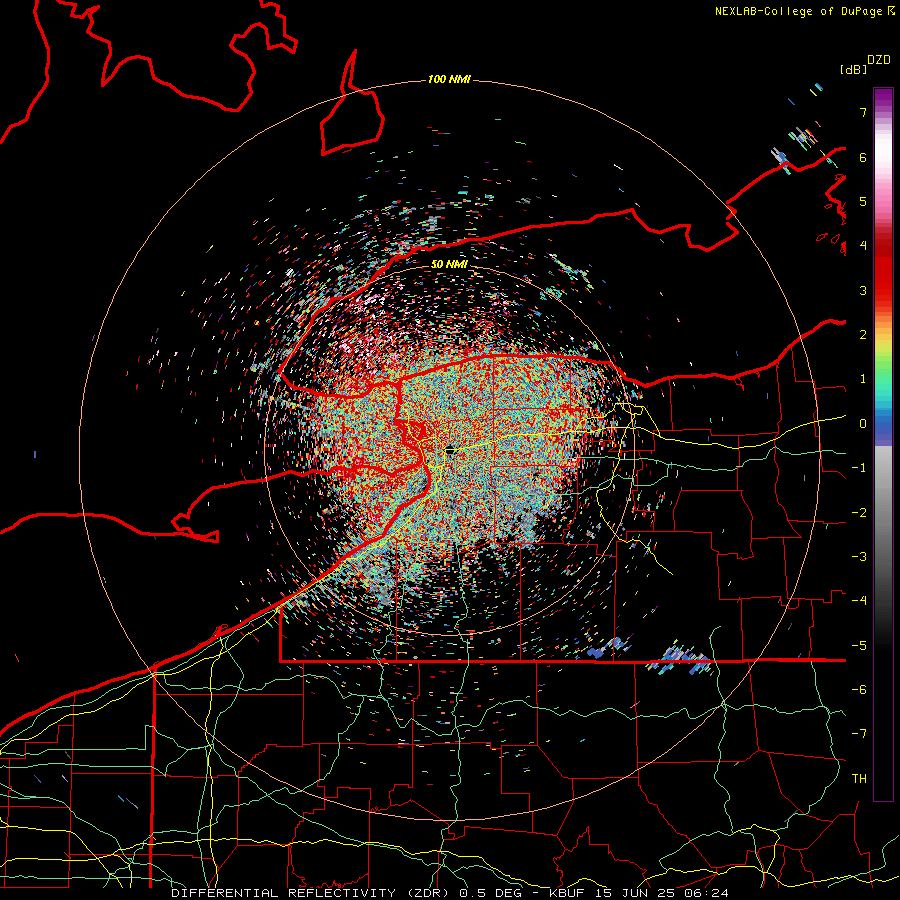Viewport: 900px width, 900px height.
Task: Click the -1 value on color scale
Action: [x=859, y=468]
